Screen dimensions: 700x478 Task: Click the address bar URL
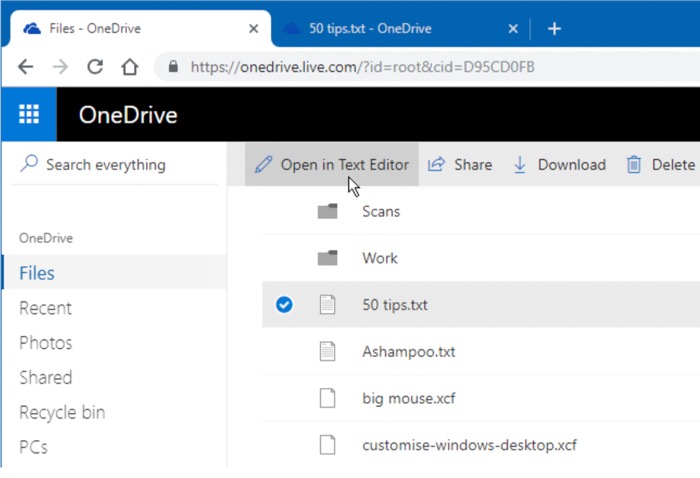362,67
